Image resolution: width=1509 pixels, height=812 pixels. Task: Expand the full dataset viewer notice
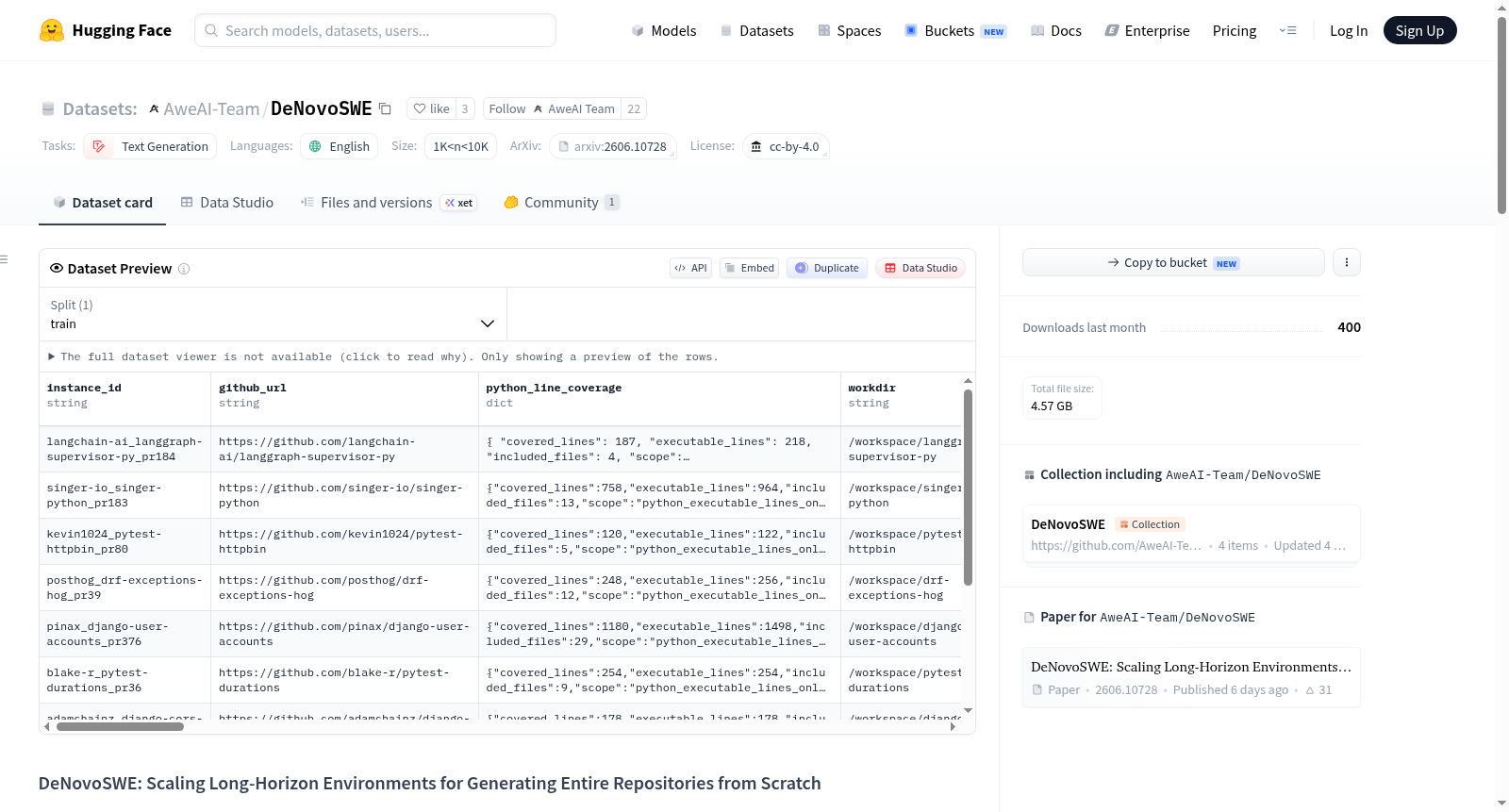[383, 356]
